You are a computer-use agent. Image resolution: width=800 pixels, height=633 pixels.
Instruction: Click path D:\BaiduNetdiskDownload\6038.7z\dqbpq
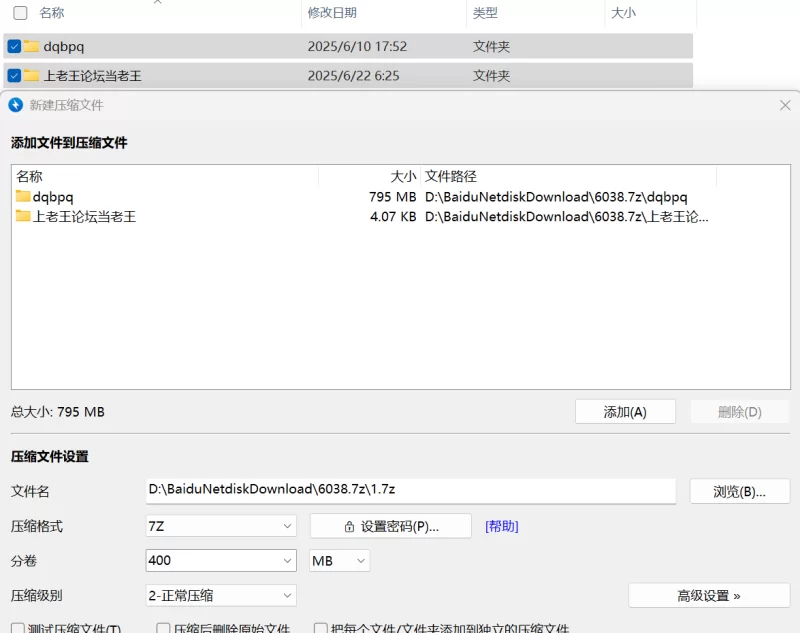[556, 197]
